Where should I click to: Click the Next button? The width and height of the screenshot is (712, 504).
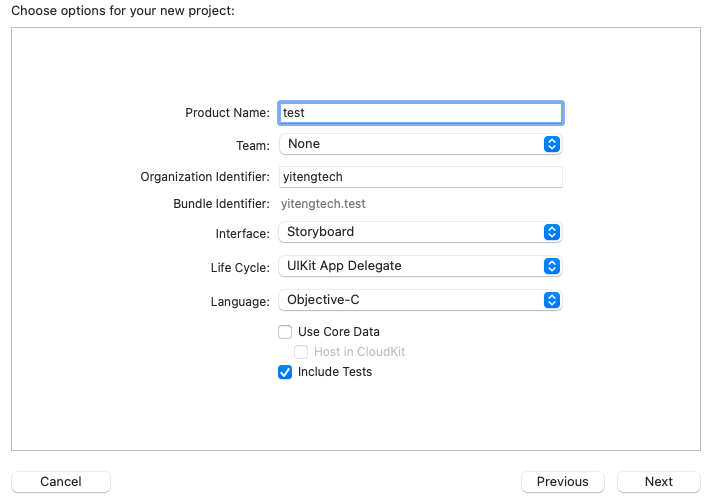[x=659, y=481]
